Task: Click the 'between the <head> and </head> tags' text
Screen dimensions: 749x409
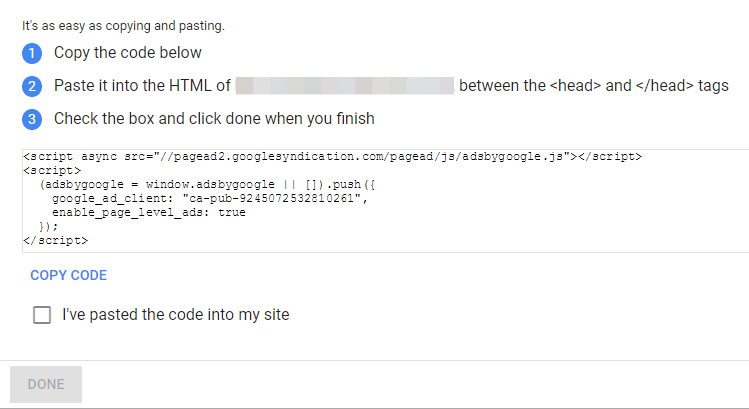Action: pyautogui.click(x=593, y=86)
